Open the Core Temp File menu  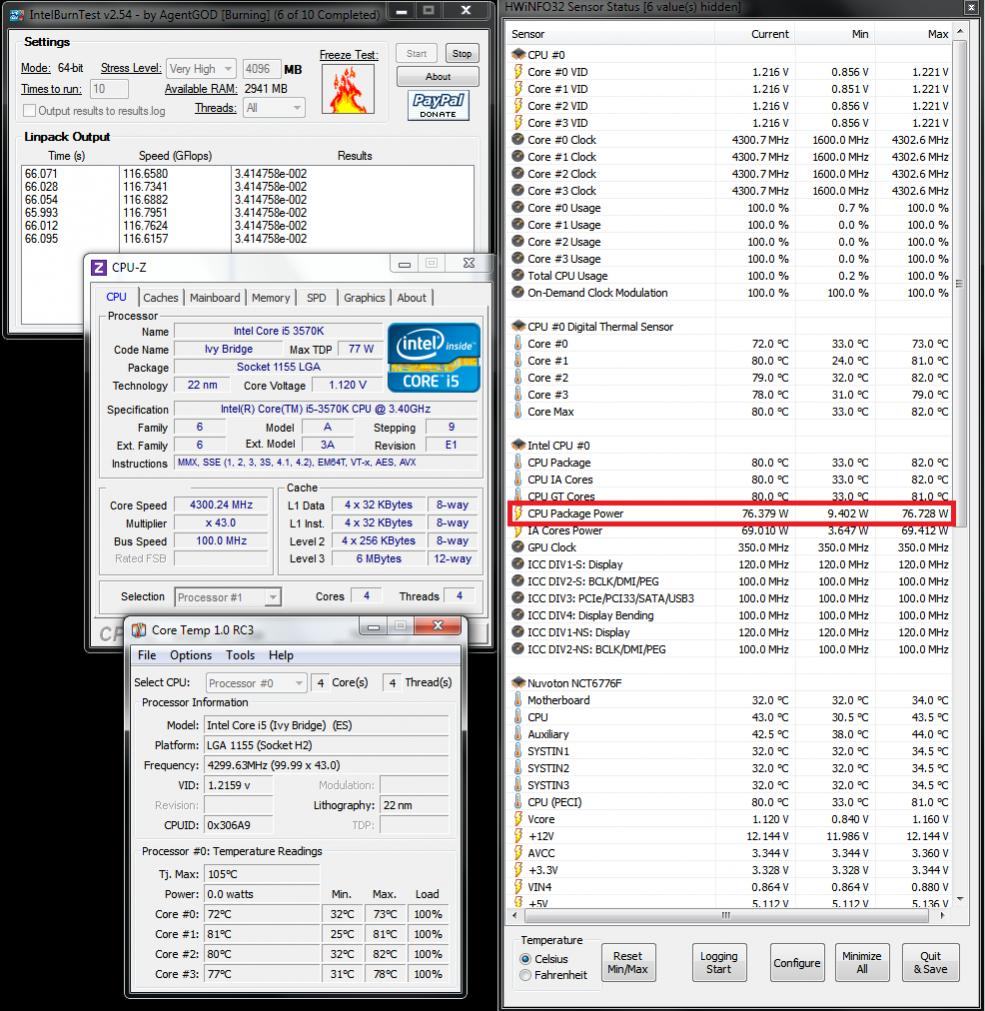coord(147,655)
